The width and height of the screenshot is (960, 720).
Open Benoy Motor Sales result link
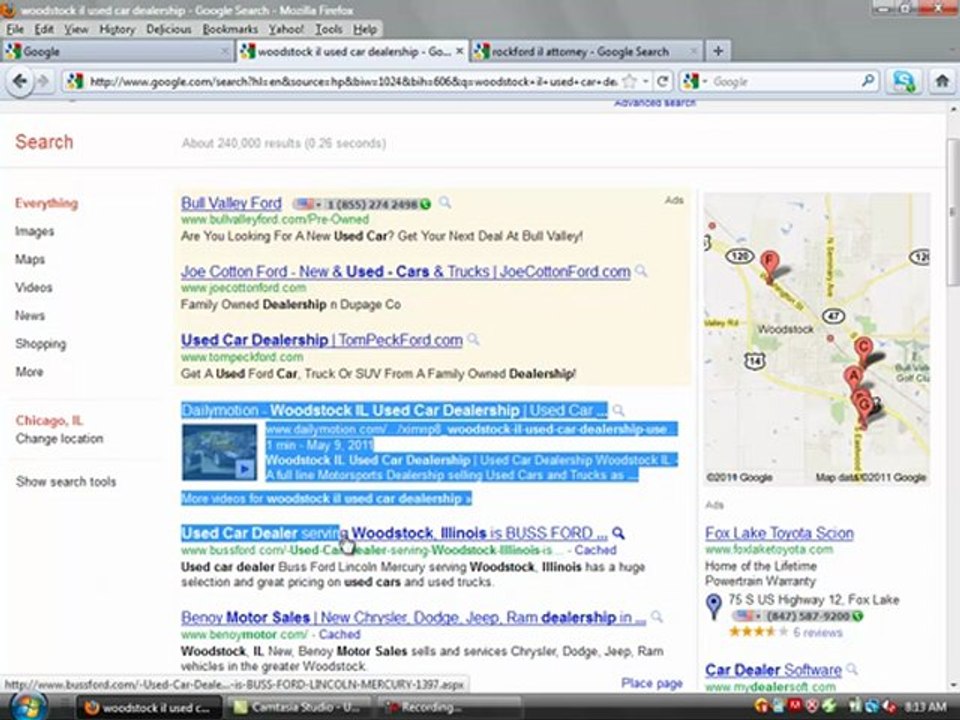413,617
